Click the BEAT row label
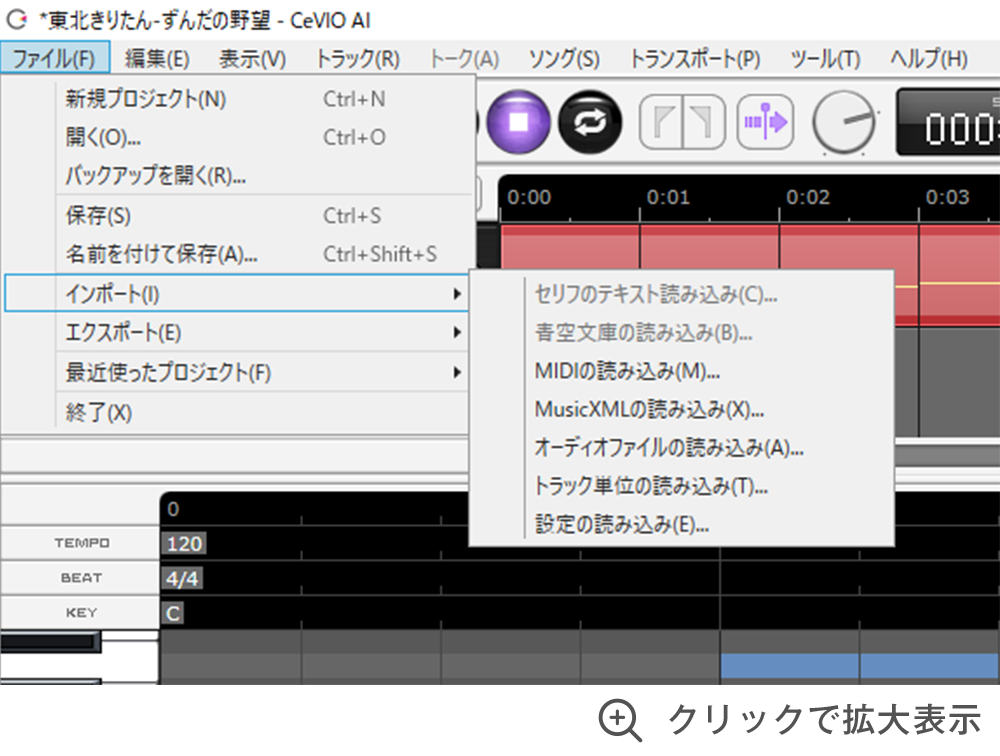 [81, 577]
